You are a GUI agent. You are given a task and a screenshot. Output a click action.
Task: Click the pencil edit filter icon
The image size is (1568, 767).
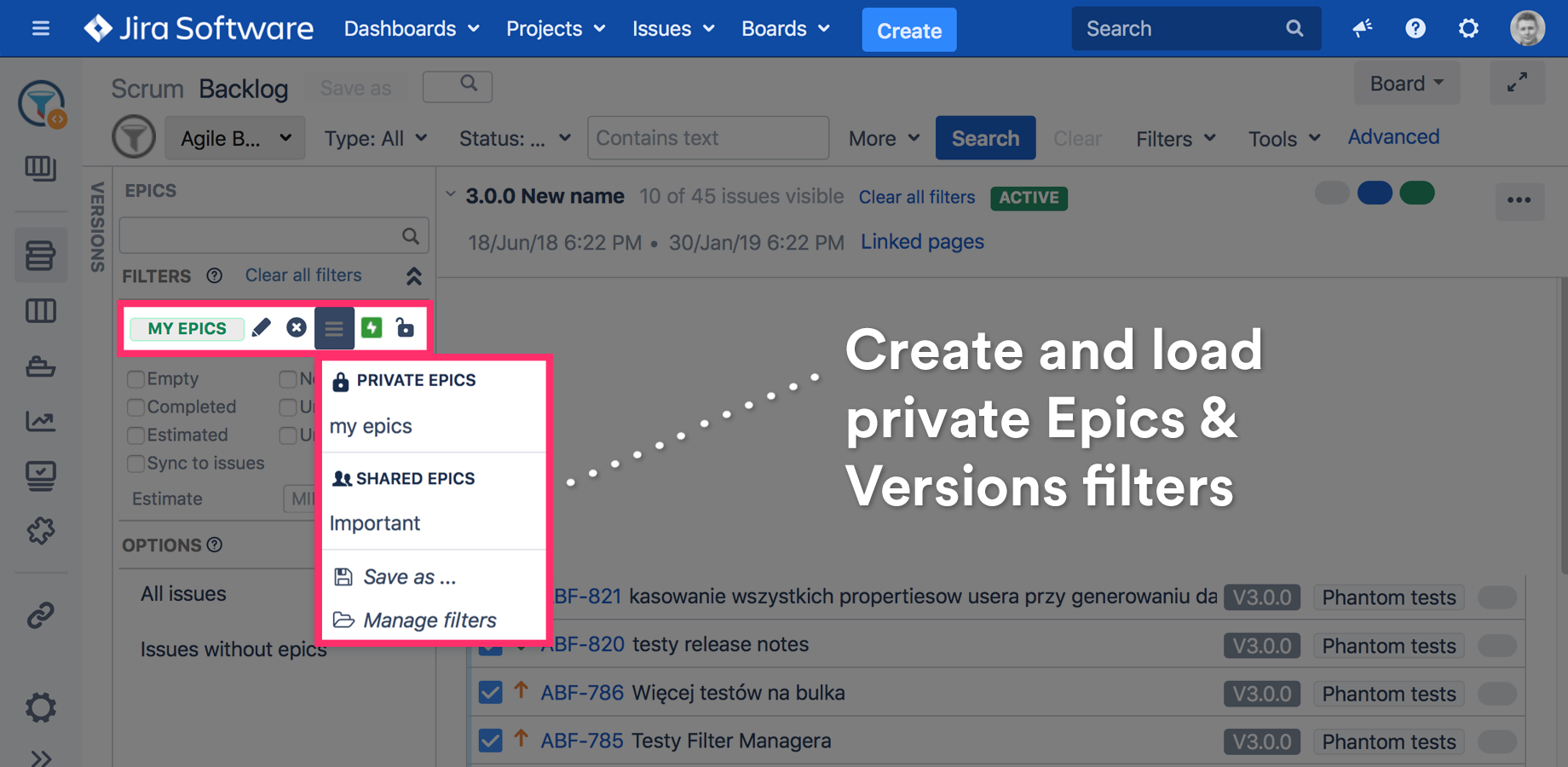[262, 328]
